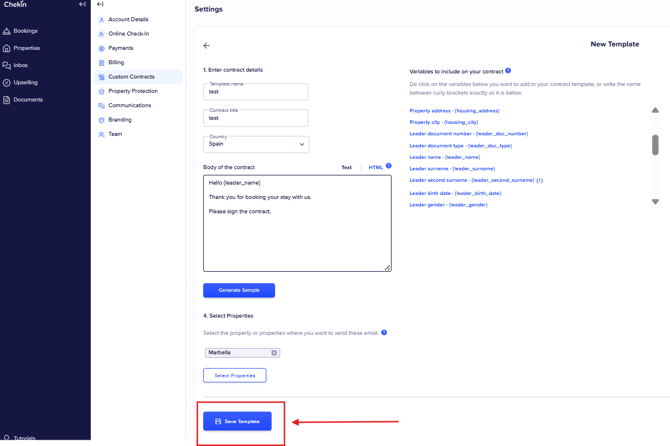Click inside the Template name field
The image size is (670, 446).
coord(256,92)
